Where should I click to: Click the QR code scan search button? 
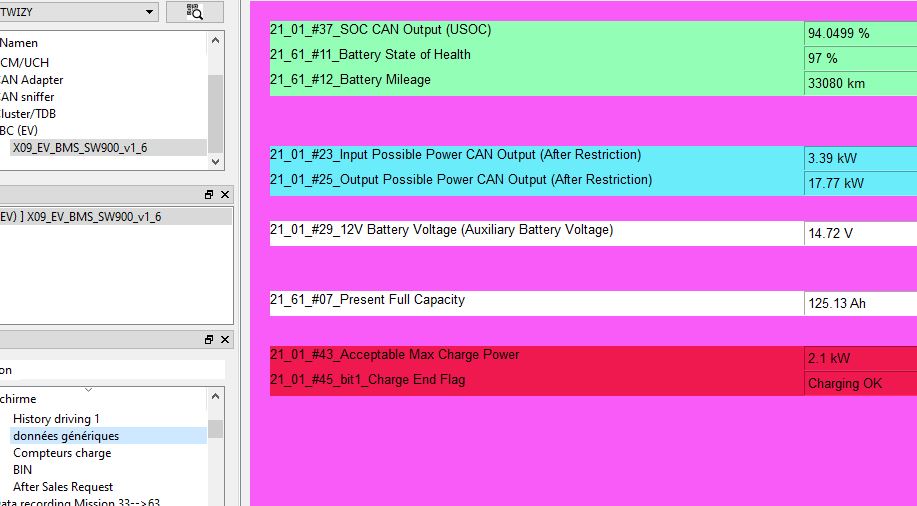tap(194, 12)
